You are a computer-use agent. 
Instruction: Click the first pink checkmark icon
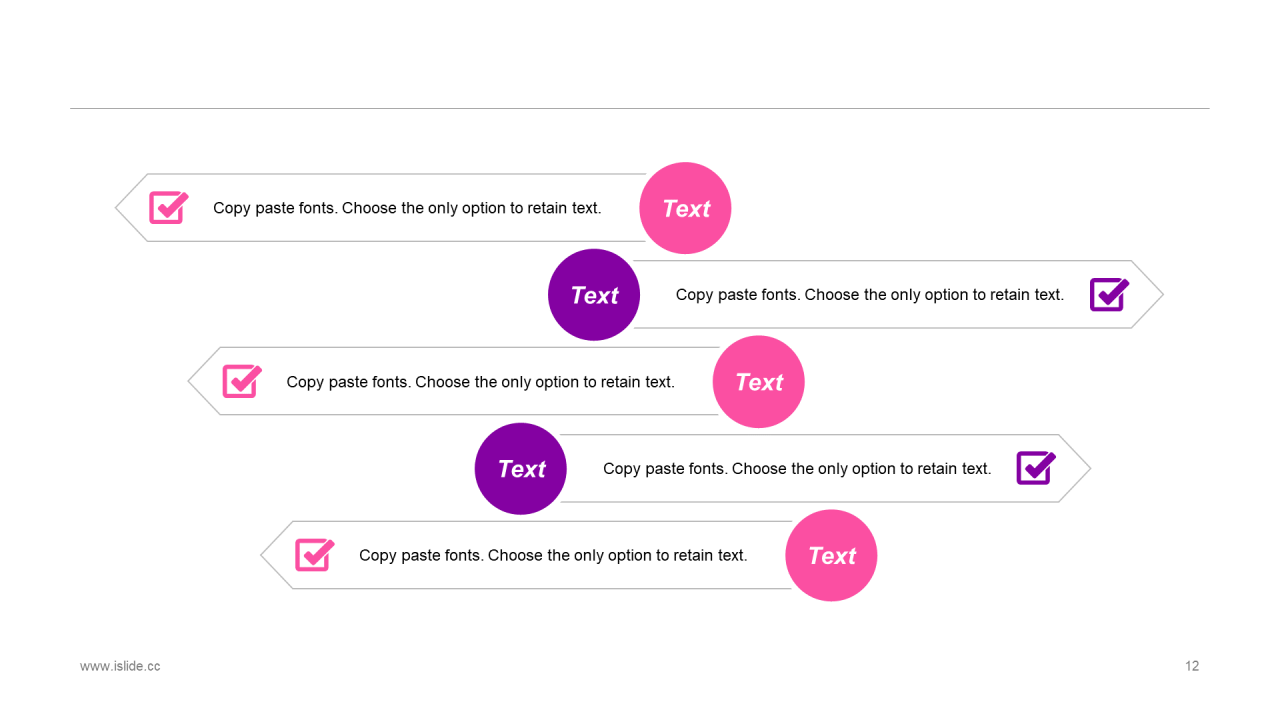pos(169,208)
